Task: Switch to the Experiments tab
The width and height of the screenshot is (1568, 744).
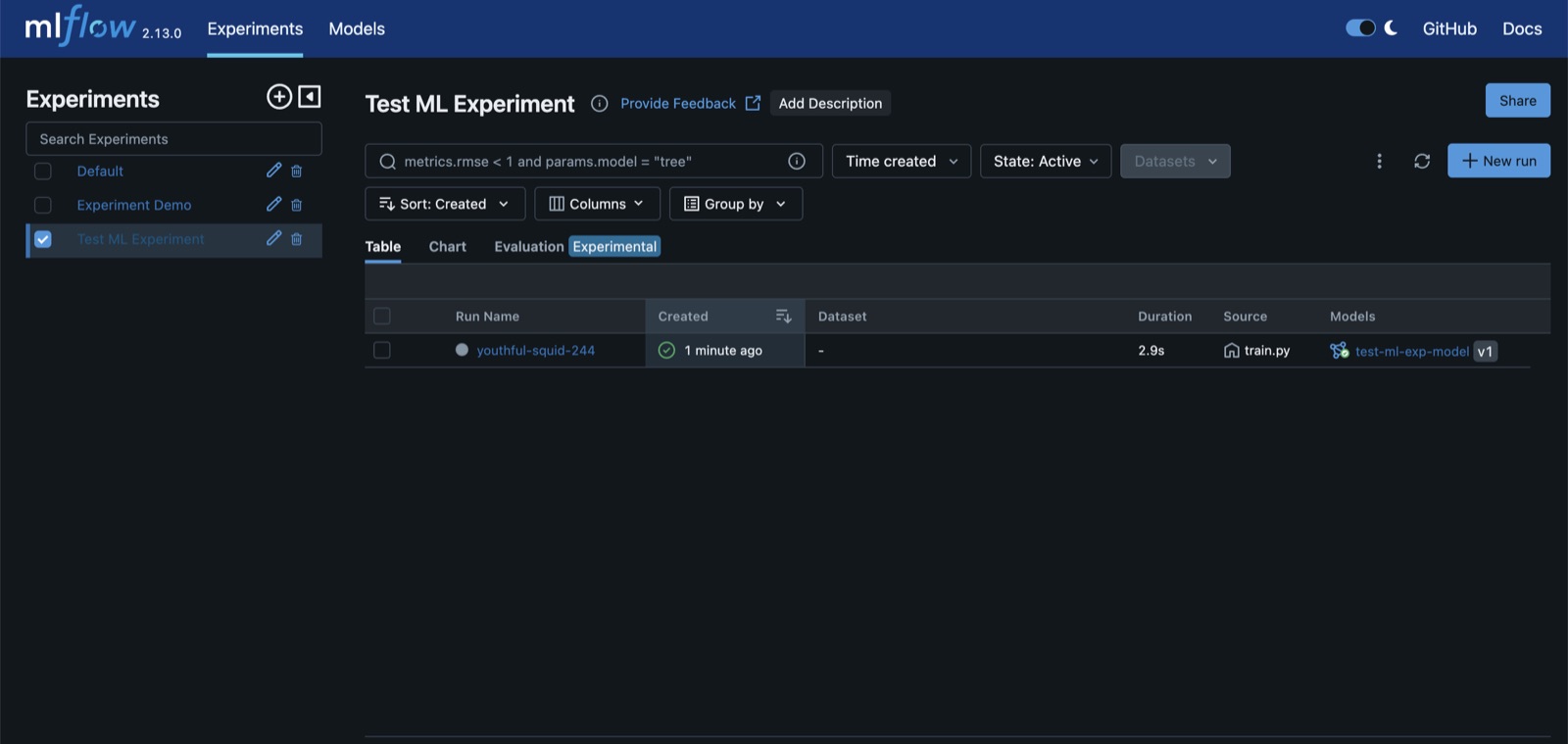Action: click(255, 28)
